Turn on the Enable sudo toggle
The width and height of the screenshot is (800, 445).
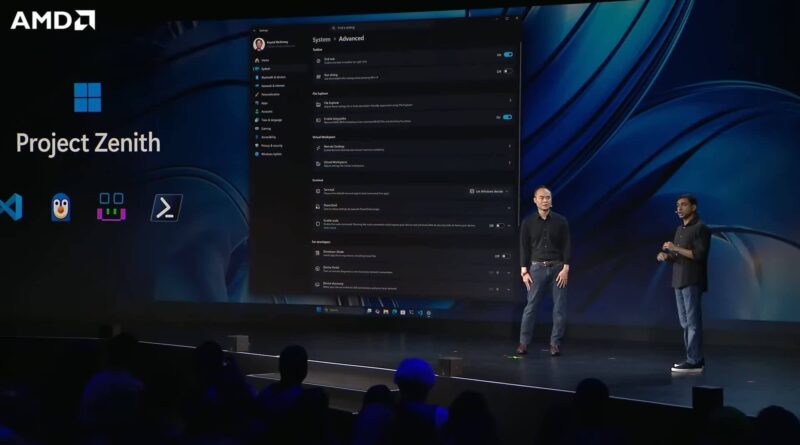point(500,225)
